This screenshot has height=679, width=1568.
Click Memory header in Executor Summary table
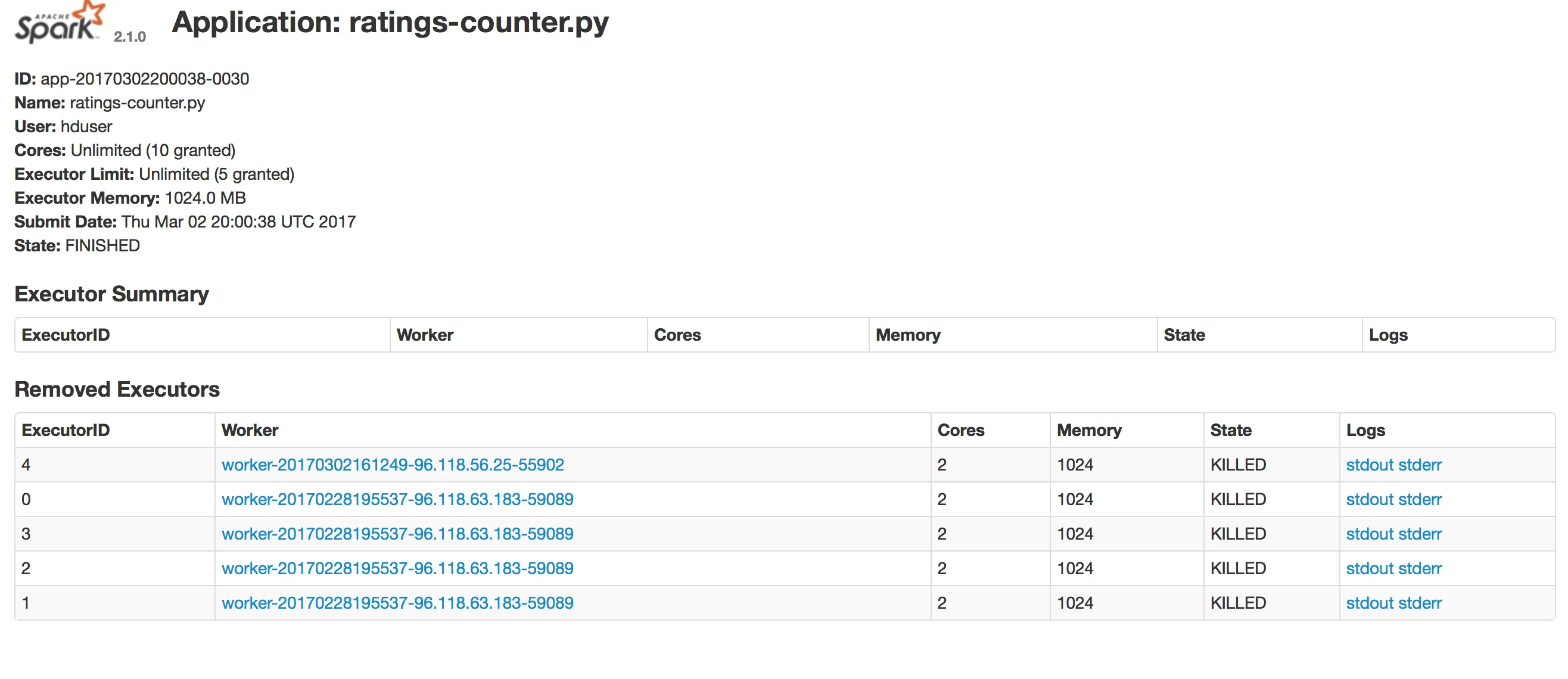pyautogui.click(x=907, y=335)
